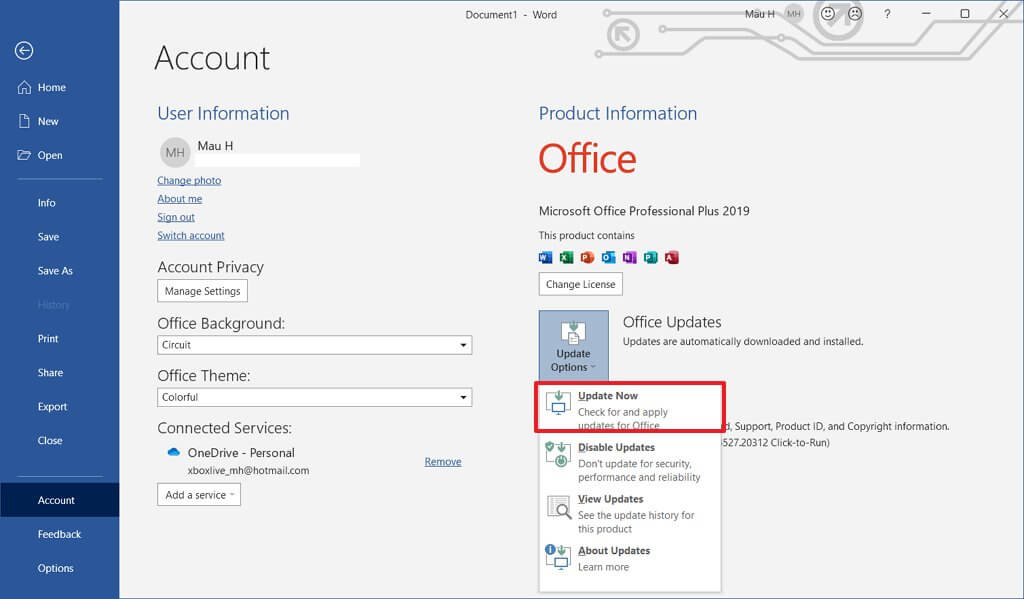Click the Publisher app icon
The image size is (1024, 599).
click(x=650, y=257)
